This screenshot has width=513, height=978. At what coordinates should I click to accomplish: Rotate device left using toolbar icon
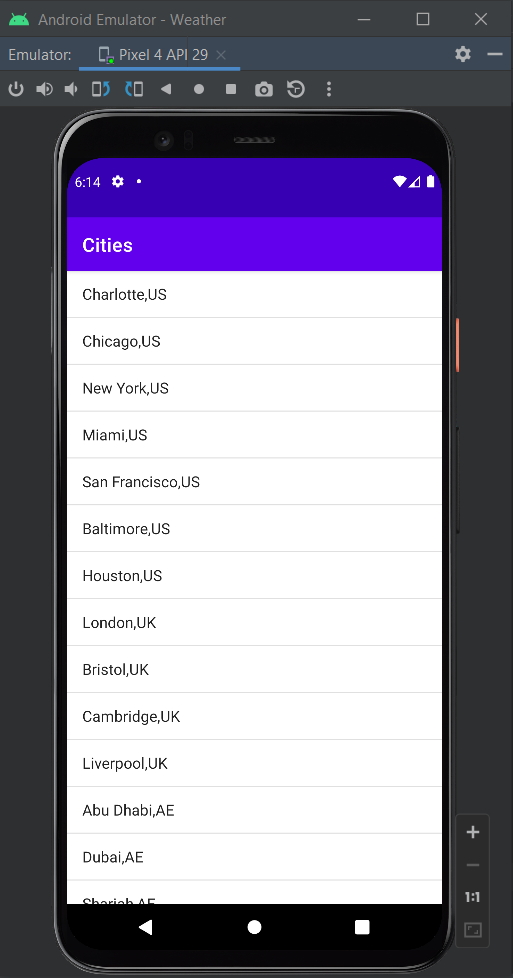[100, 89]
